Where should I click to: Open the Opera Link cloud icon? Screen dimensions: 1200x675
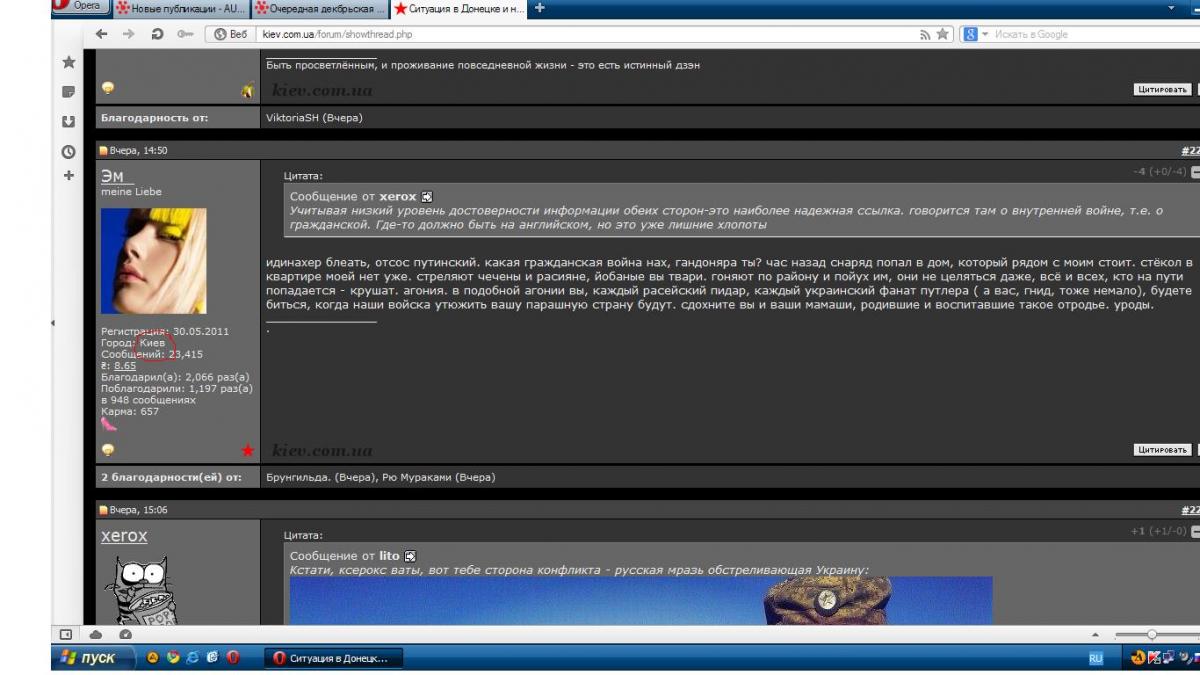click(96, 634)
